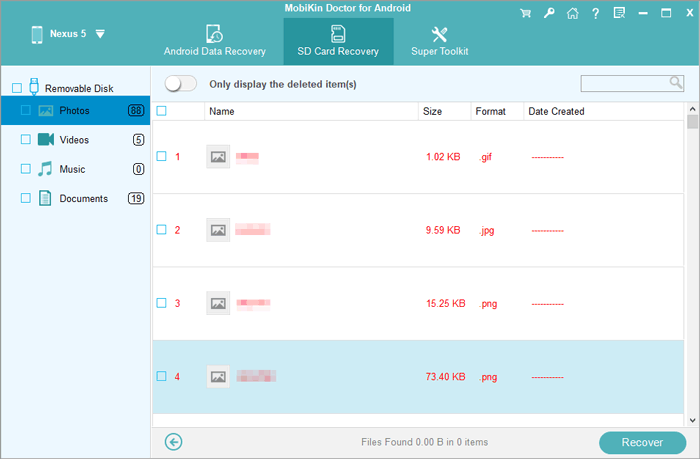Screen dimensions: 700x459
Task: Click the back arrow icon
Action: (174, 442)
